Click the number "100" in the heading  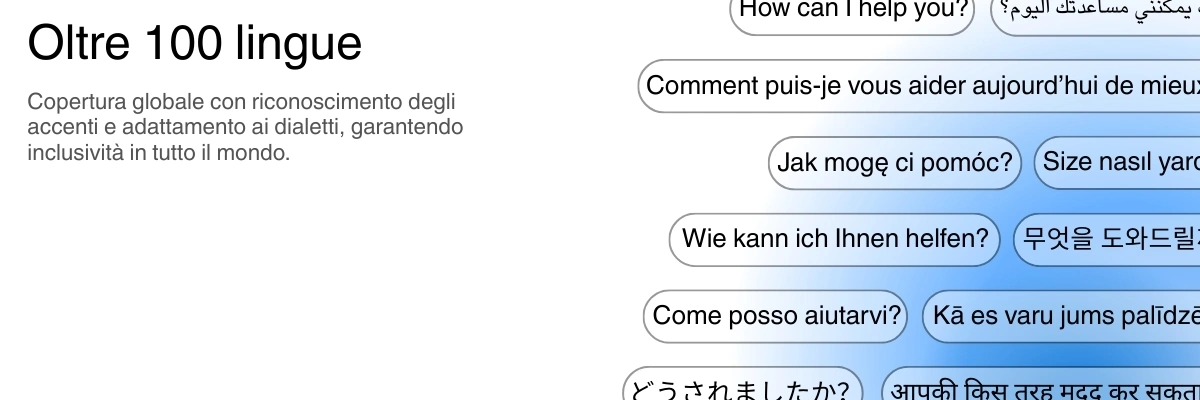184,44
